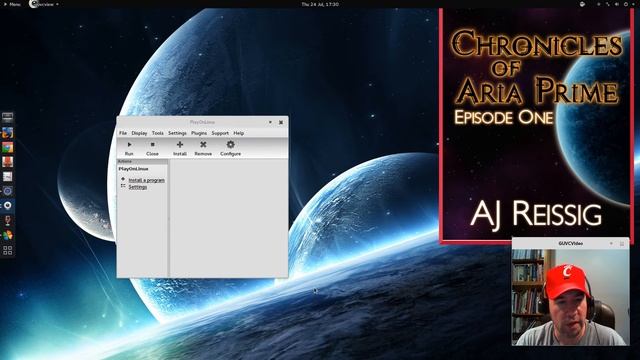
Task: Click the PlayOnLinux window title bar text
Action: 202,122
